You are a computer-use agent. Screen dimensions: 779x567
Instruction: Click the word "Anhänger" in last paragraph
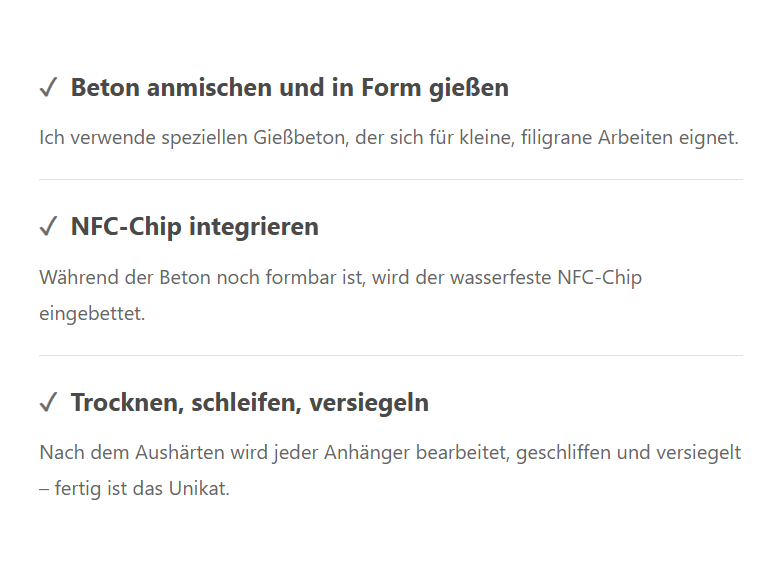pos(362,453)
